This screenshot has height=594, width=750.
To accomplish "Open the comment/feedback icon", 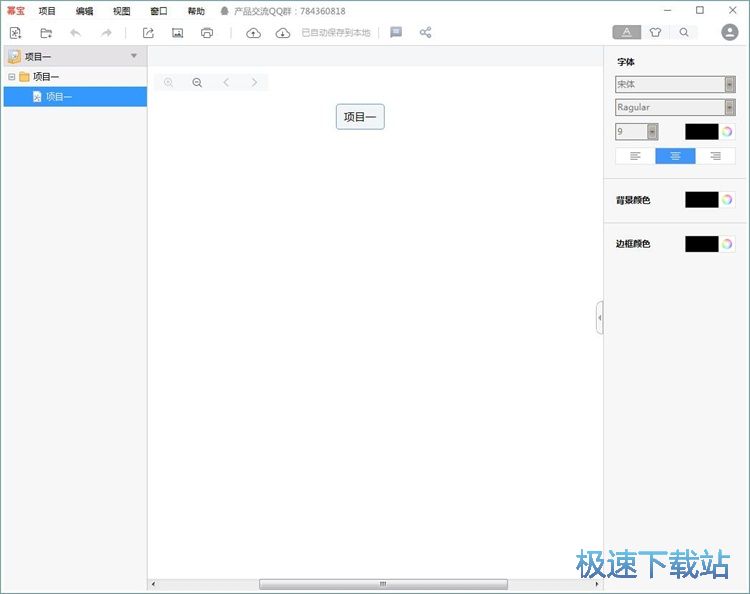I will coord(396,32).
